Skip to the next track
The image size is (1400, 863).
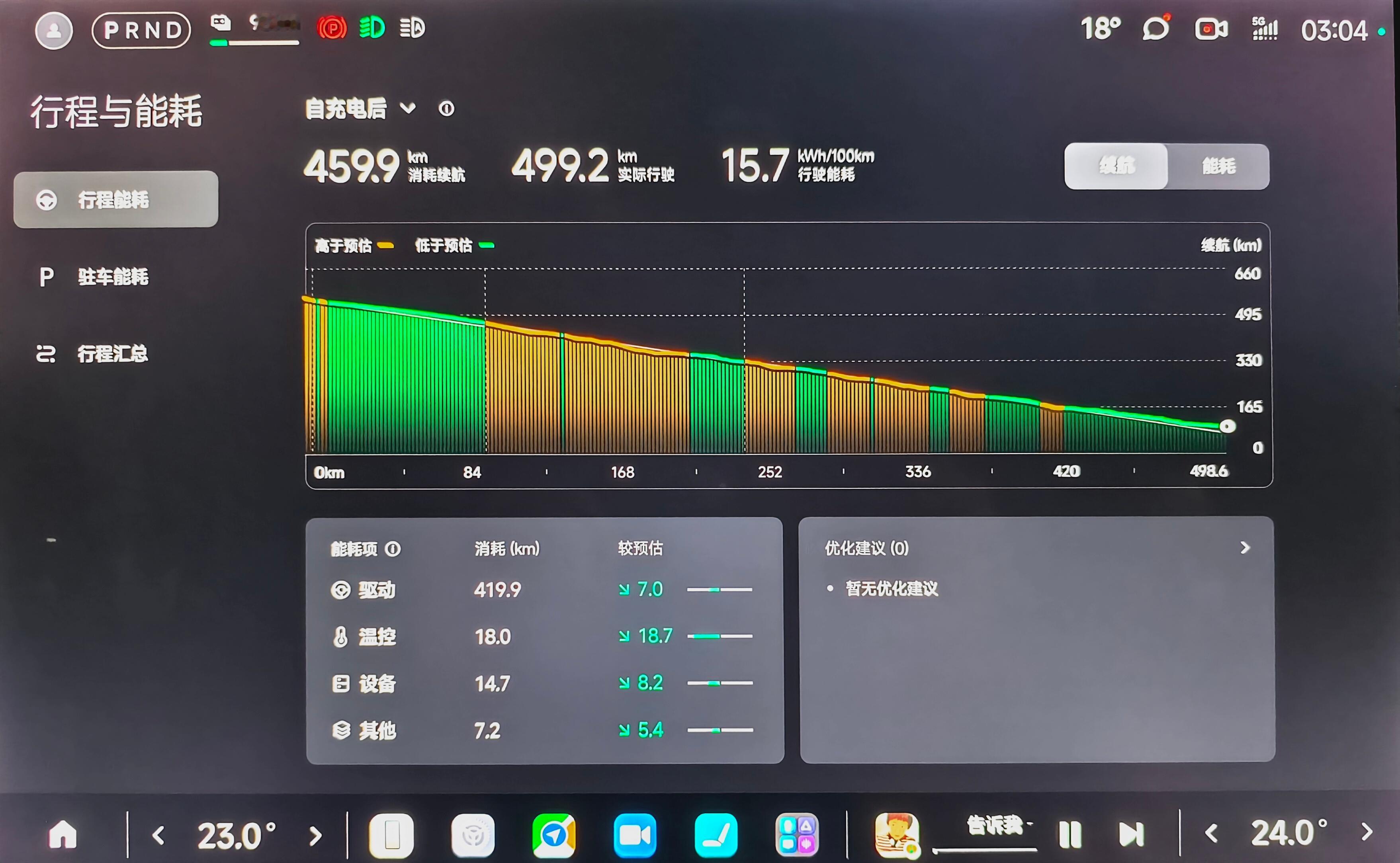point(1131,834)
